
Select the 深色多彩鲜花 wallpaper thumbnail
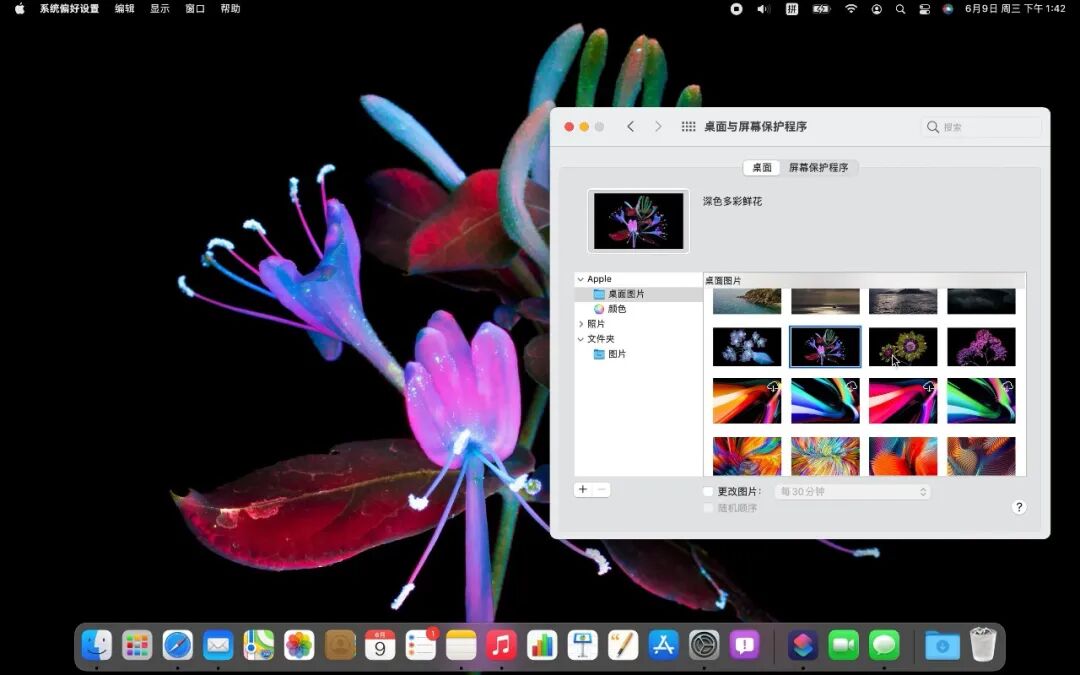[x=824, y=347]
